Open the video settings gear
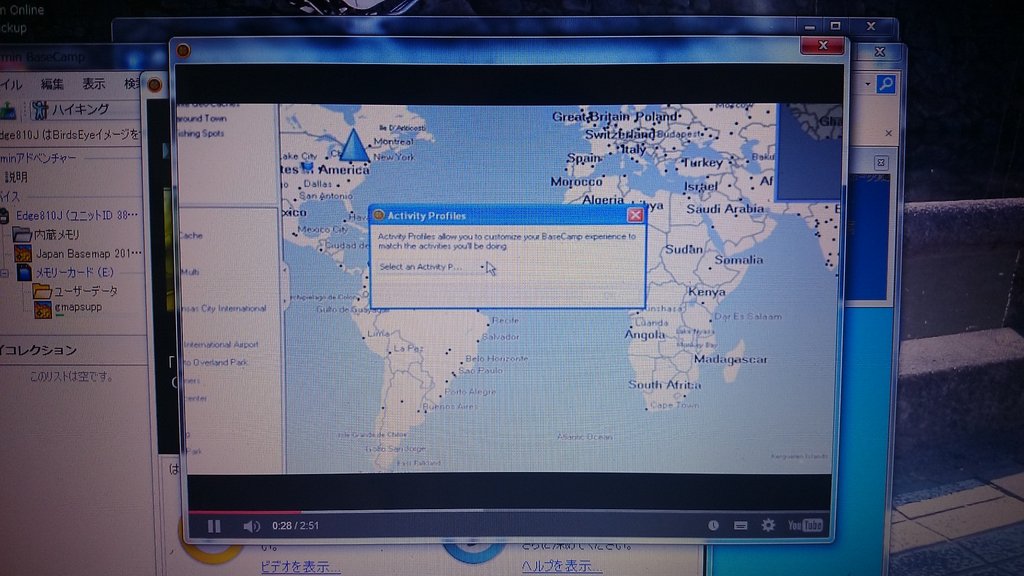This screenshot has height=576, width=1024. tap(768, 525)
